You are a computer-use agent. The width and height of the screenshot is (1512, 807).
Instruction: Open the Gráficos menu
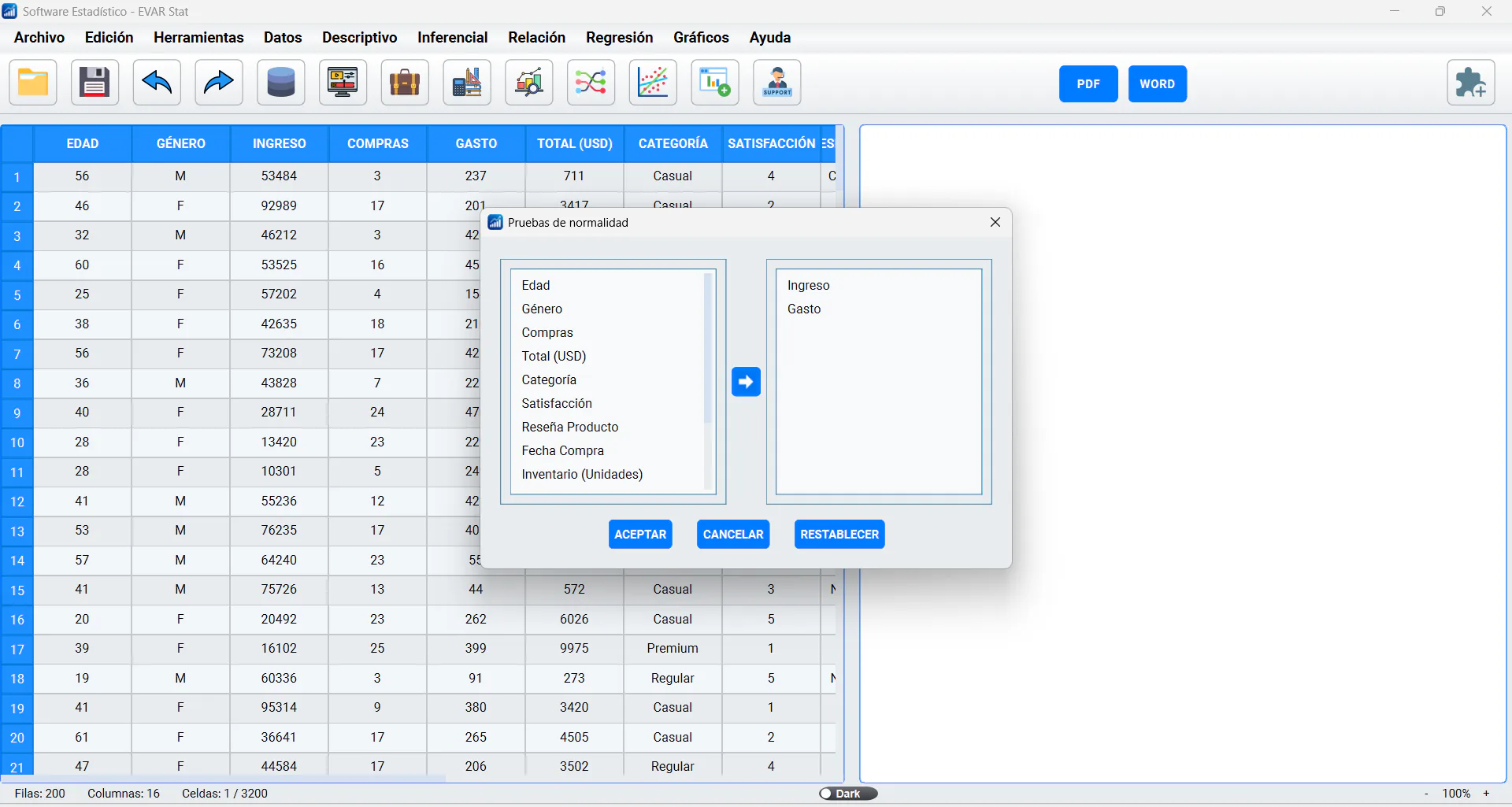(x=701, y=37)
